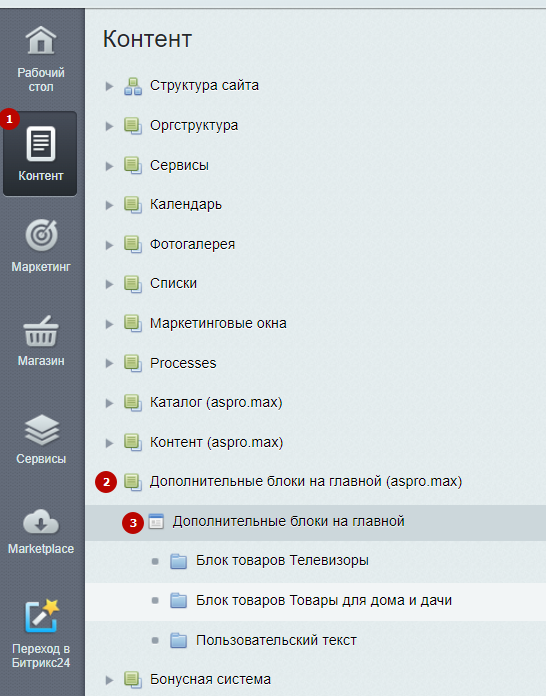Viewport: 546px width, 696px height.
Task: Click the Структура сайта tree icon
Action: pyautogui.click(x=133, y=86)
